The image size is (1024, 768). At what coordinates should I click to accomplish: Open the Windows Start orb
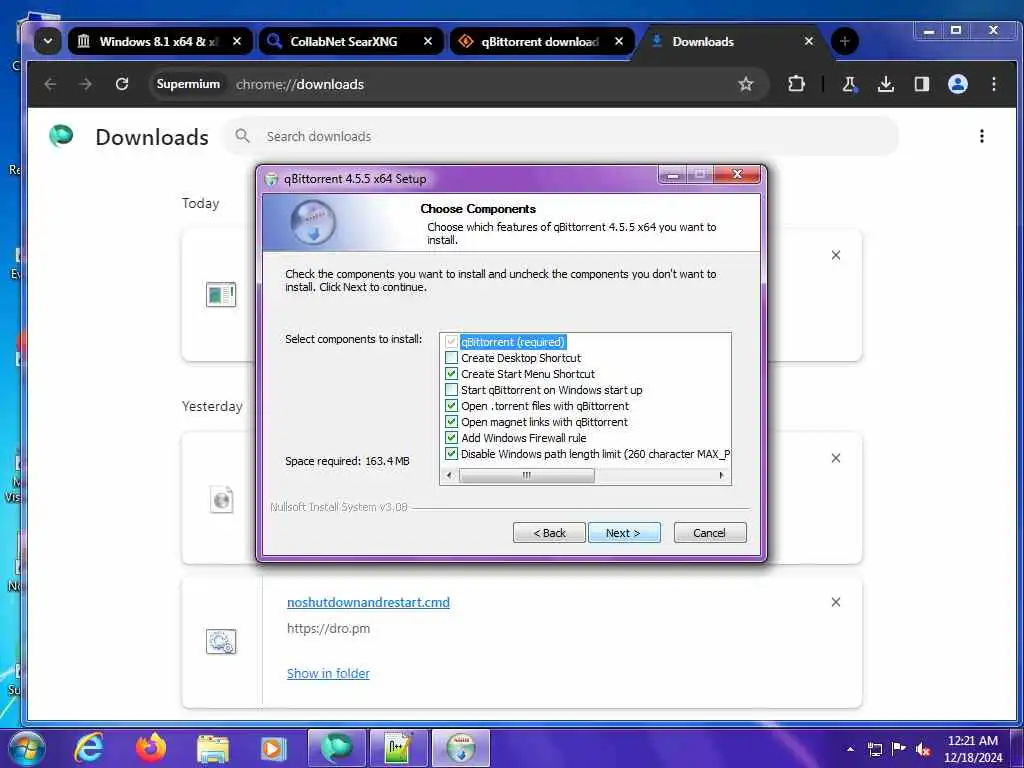pyautogui.click(x=26, y=748)
